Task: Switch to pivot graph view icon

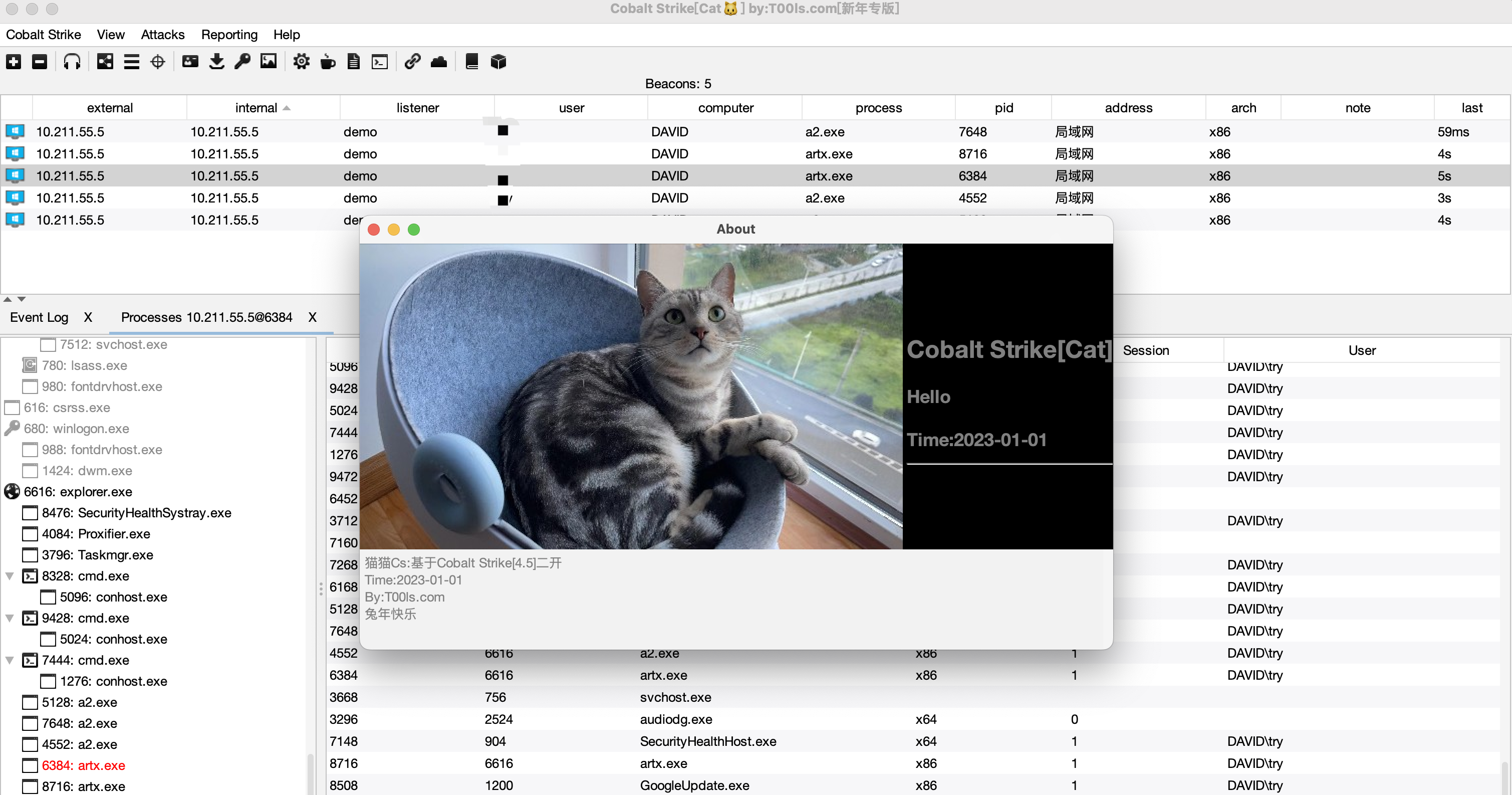Action: point(105,62)
